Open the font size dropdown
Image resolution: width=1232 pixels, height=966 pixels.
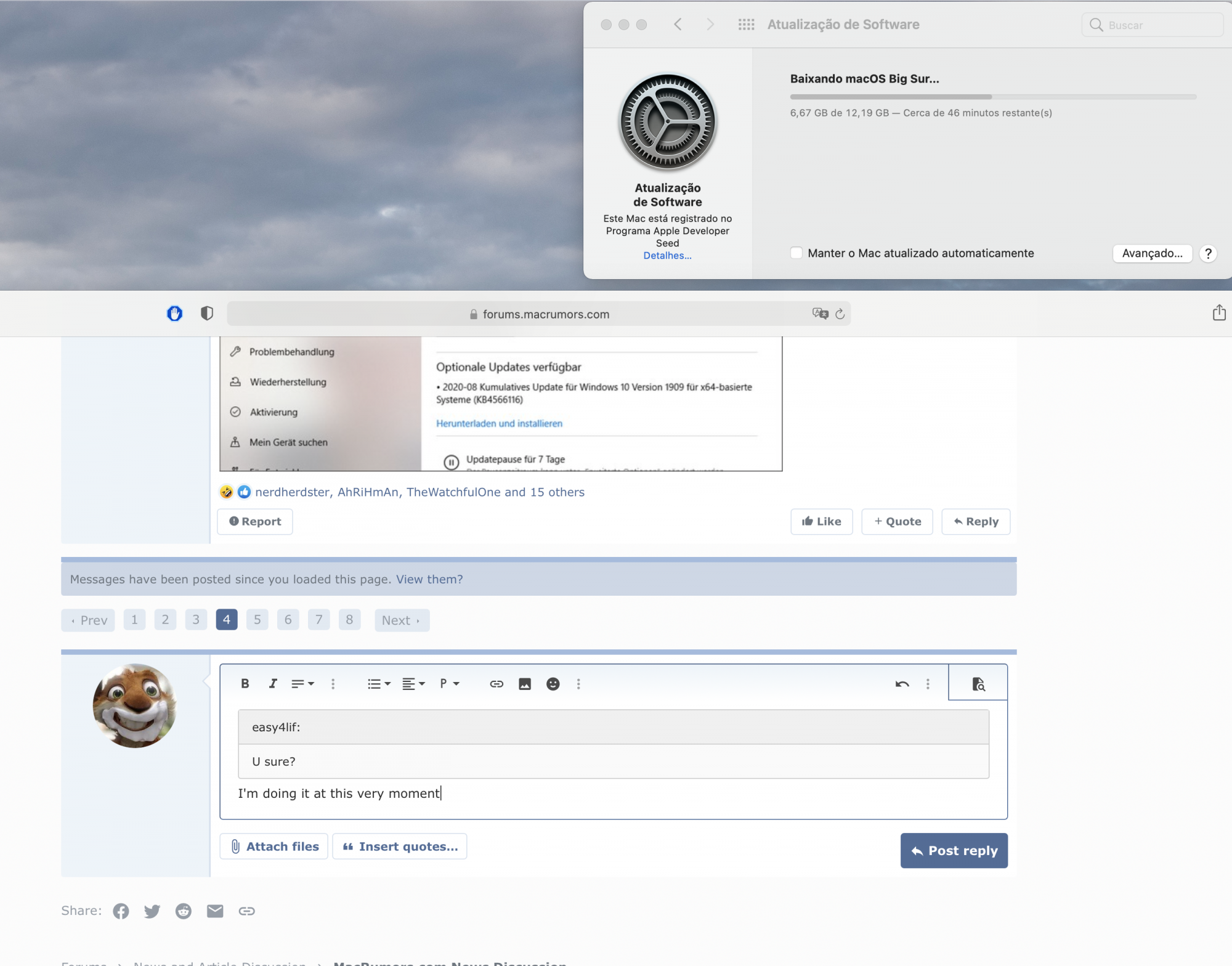click(302, 684)
